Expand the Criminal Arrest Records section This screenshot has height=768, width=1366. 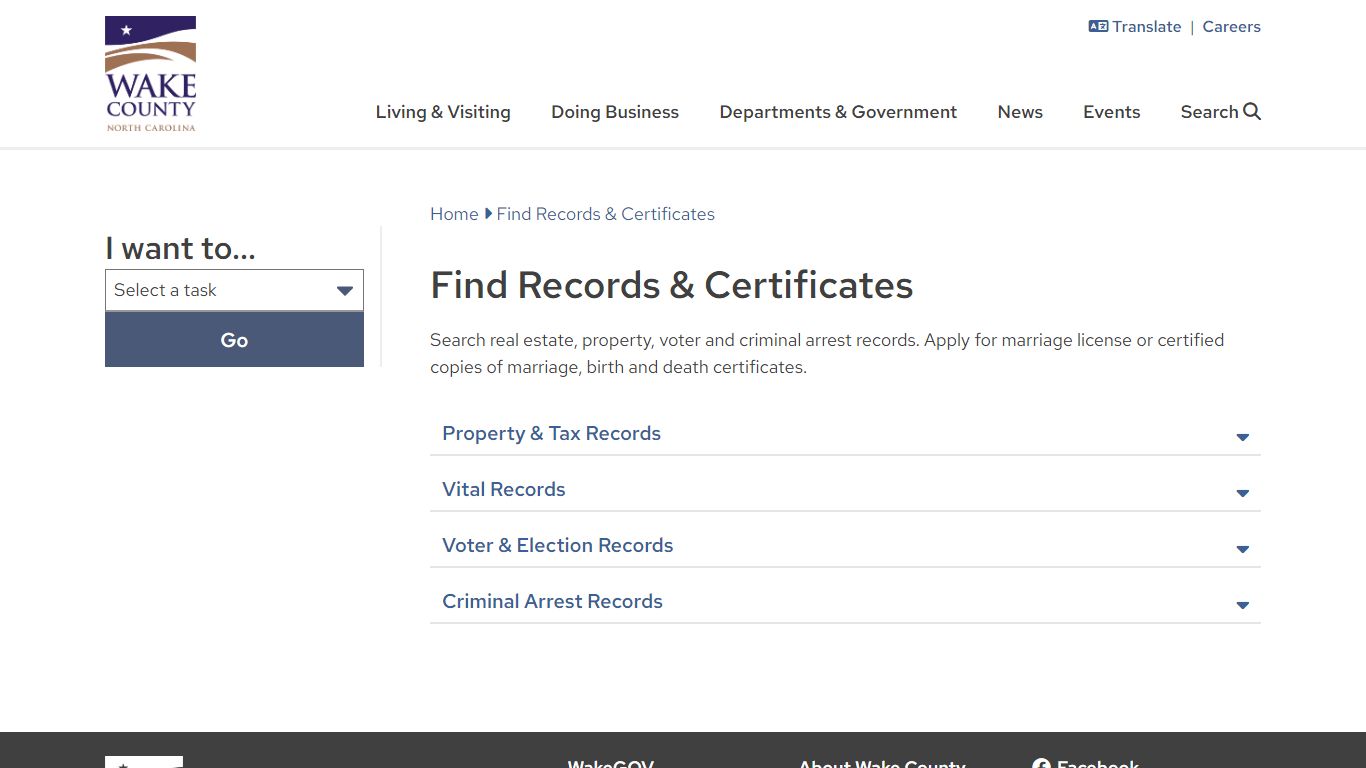pyautogui.click(x=845, y=602)
